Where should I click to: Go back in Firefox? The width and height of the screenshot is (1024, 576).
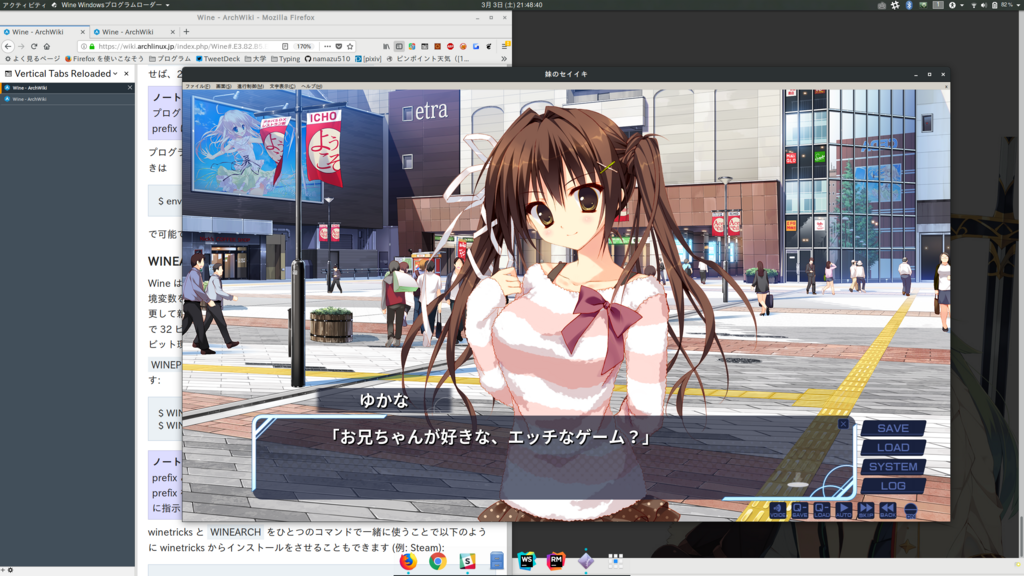click(x=8, y=46)
